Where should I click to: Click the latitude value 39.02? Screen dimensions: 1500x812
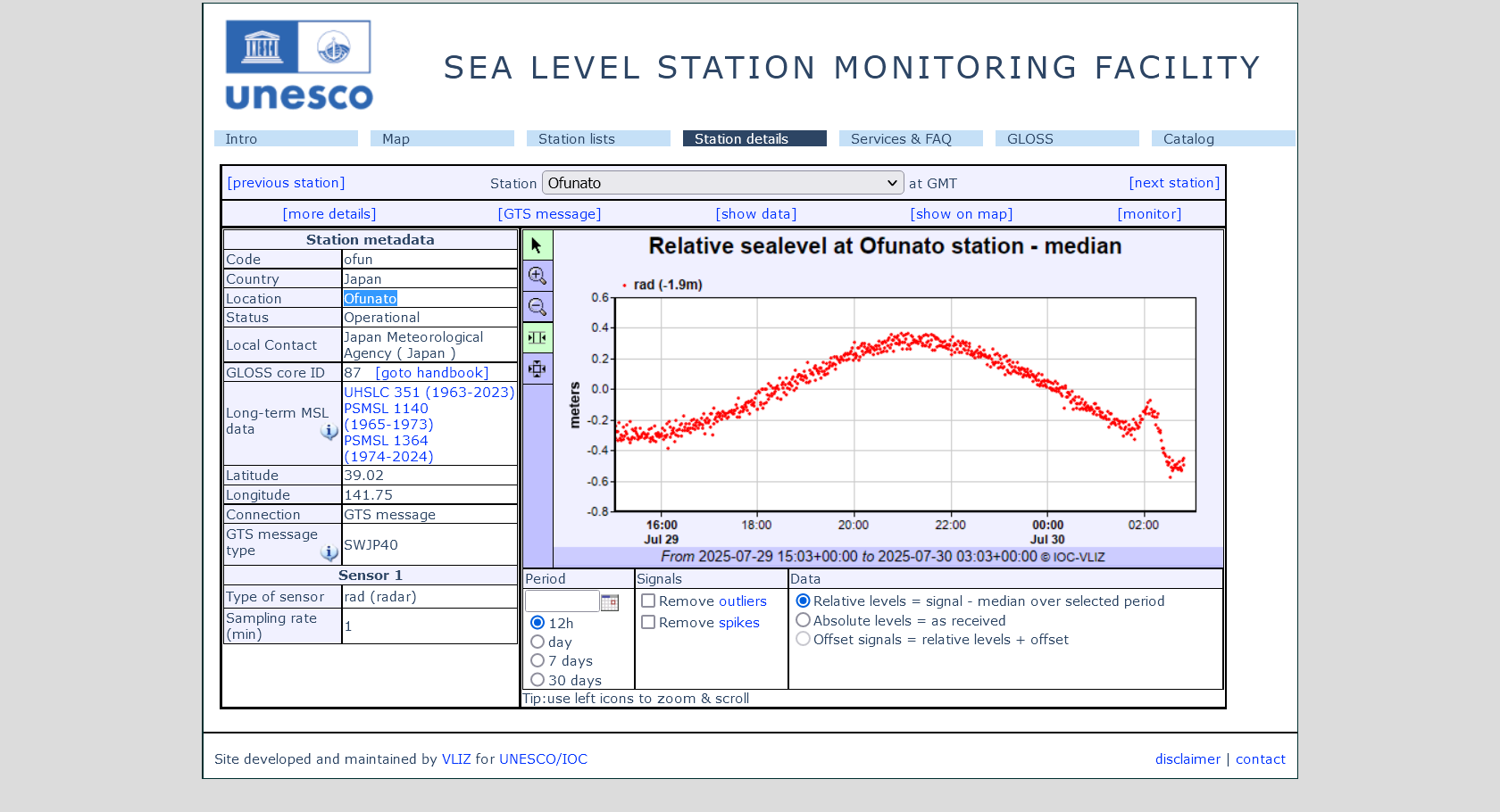point(363,476)
